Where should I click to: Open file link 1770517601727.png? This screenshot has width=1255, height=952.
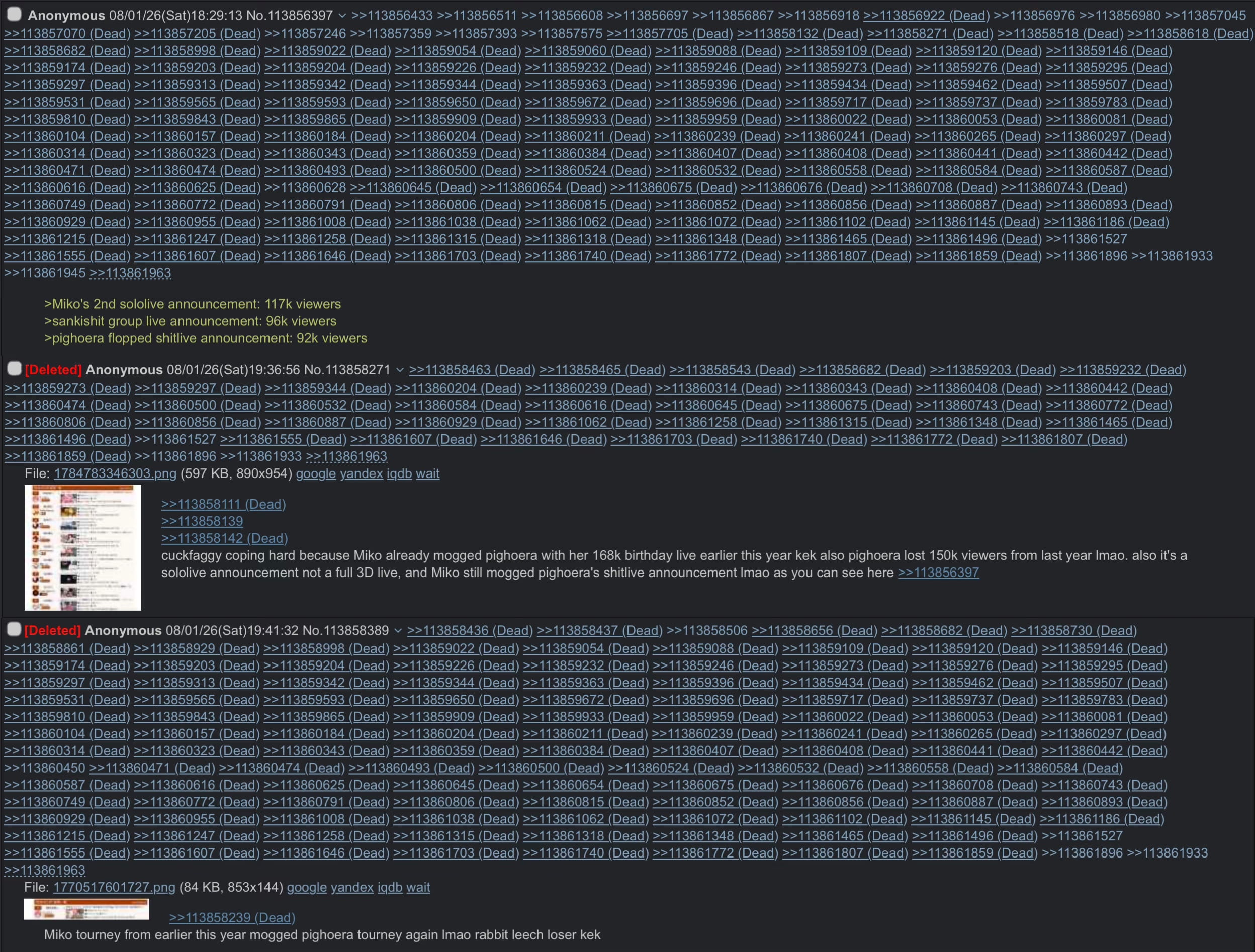114,887
